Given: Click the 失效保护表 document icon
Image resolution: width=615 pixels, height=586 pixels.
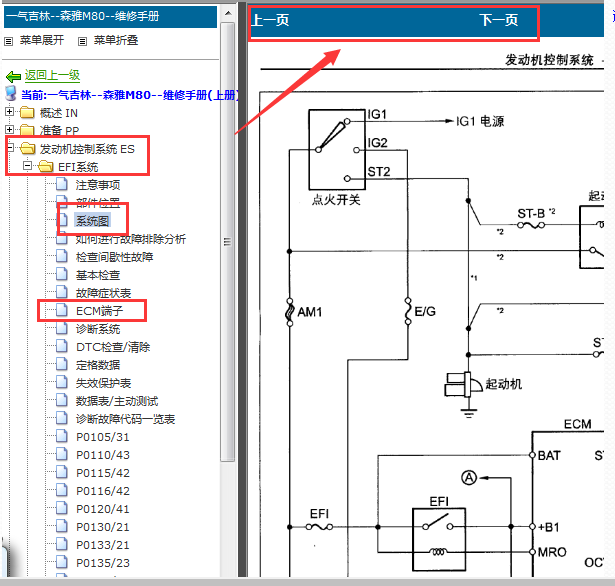Looking at the screenshot, I should [62, 382].
